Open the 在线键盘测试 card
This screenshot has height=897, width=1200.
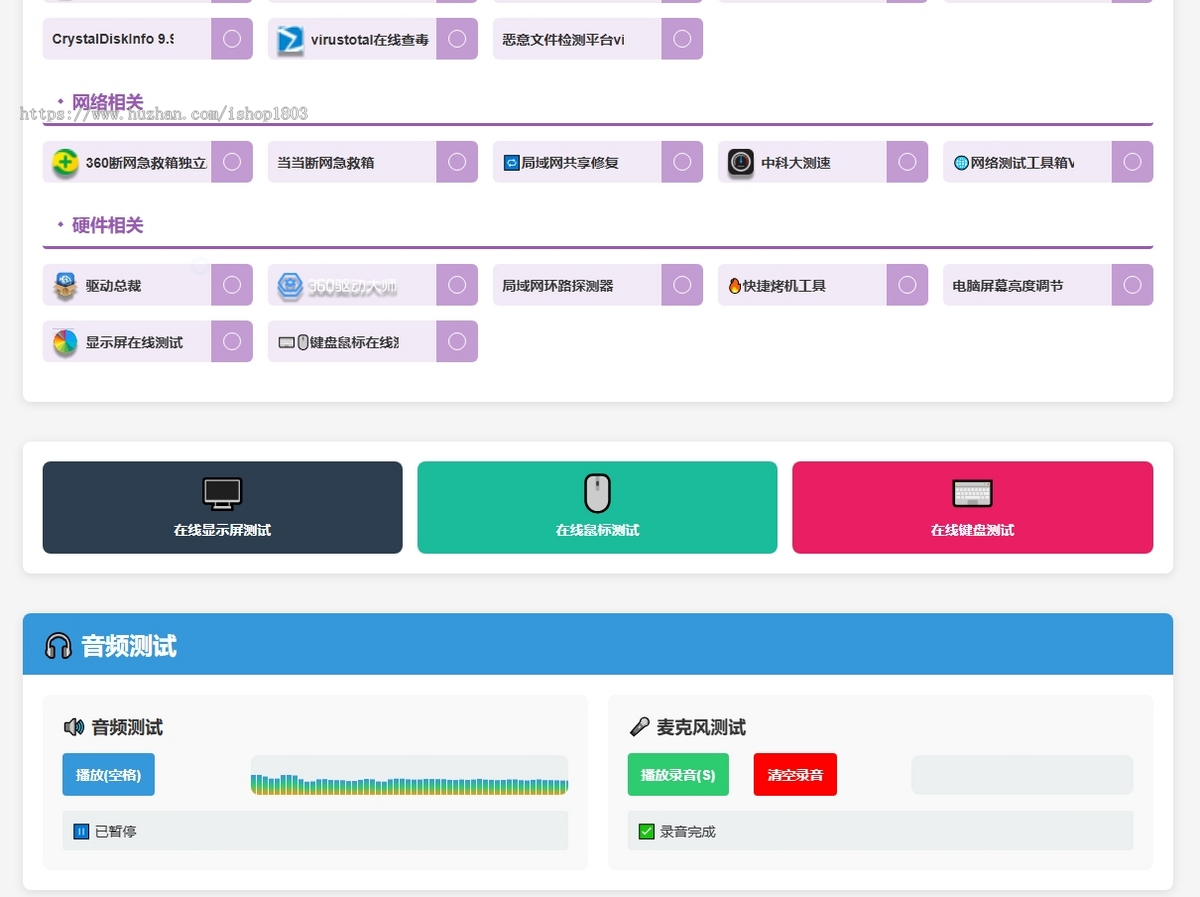click(x=972, y=507)
